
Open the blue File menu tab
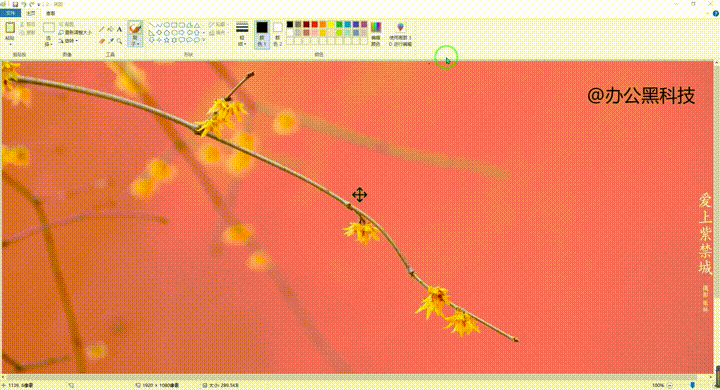pos(11,13)
